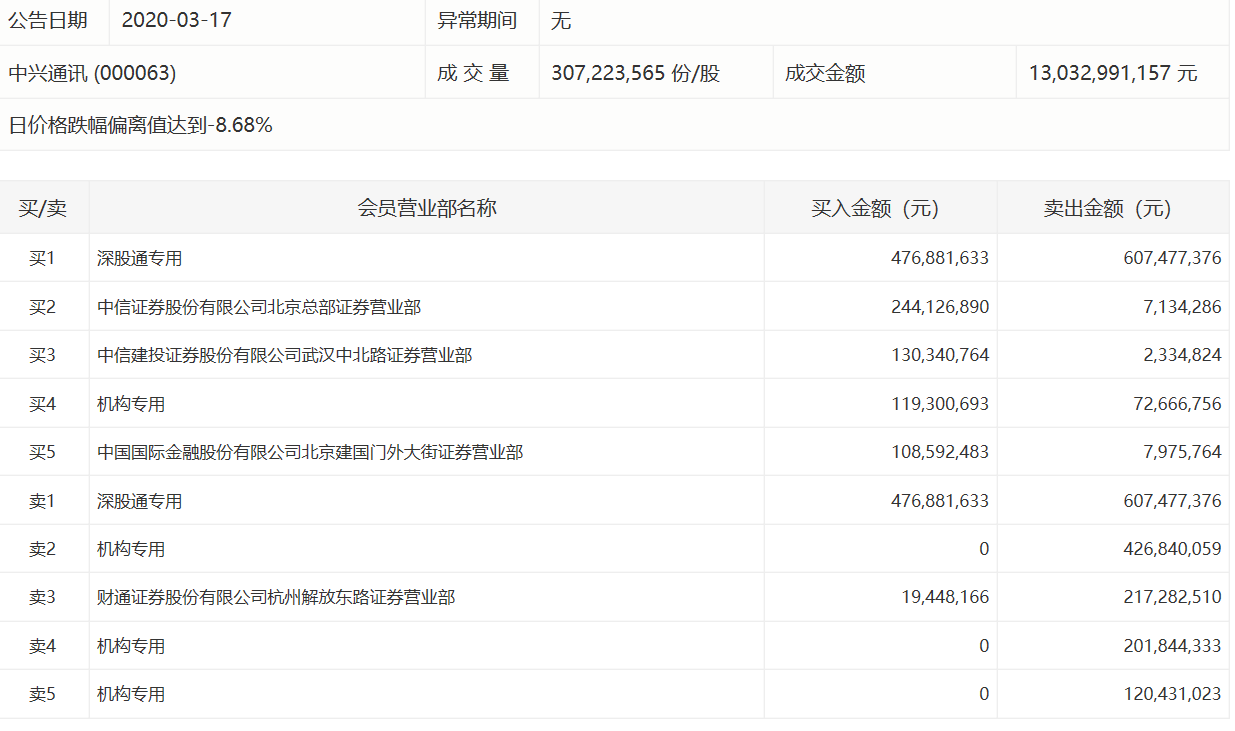Click the 买入金额（元） column header
1235x731 pixels.
point(880,208)
